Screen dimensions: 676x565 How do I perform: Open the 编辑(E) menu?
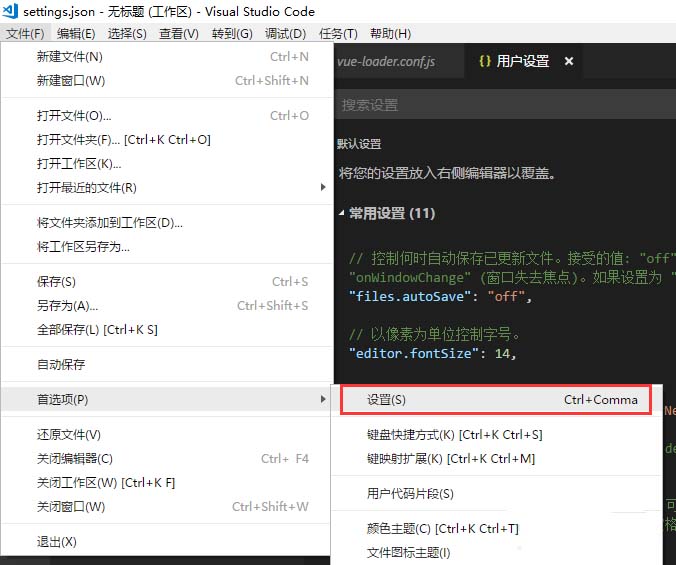tap(76, 33)
